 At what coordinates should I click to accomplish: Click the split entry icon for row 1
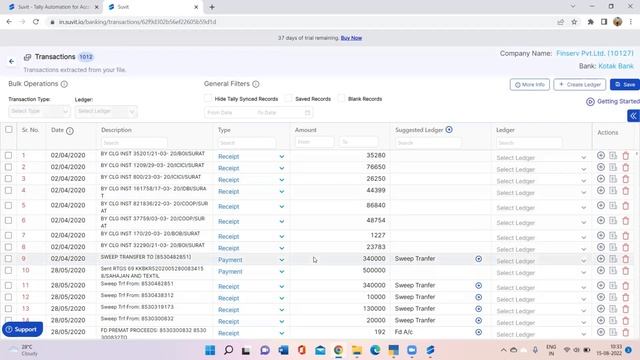pyautogui.click(x=613, y=156)
